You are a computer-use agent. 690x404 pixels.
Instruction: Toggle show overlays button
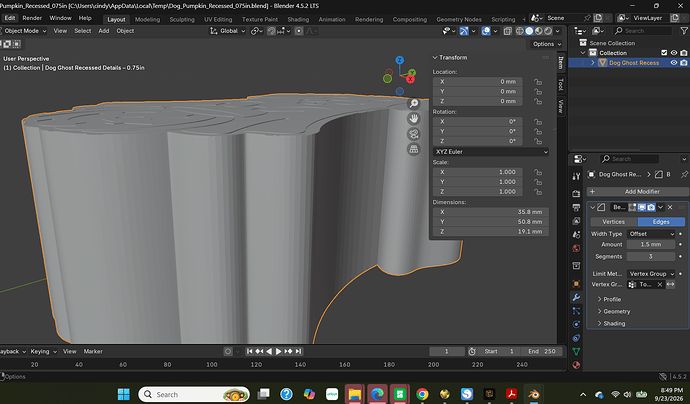(486, 31)
